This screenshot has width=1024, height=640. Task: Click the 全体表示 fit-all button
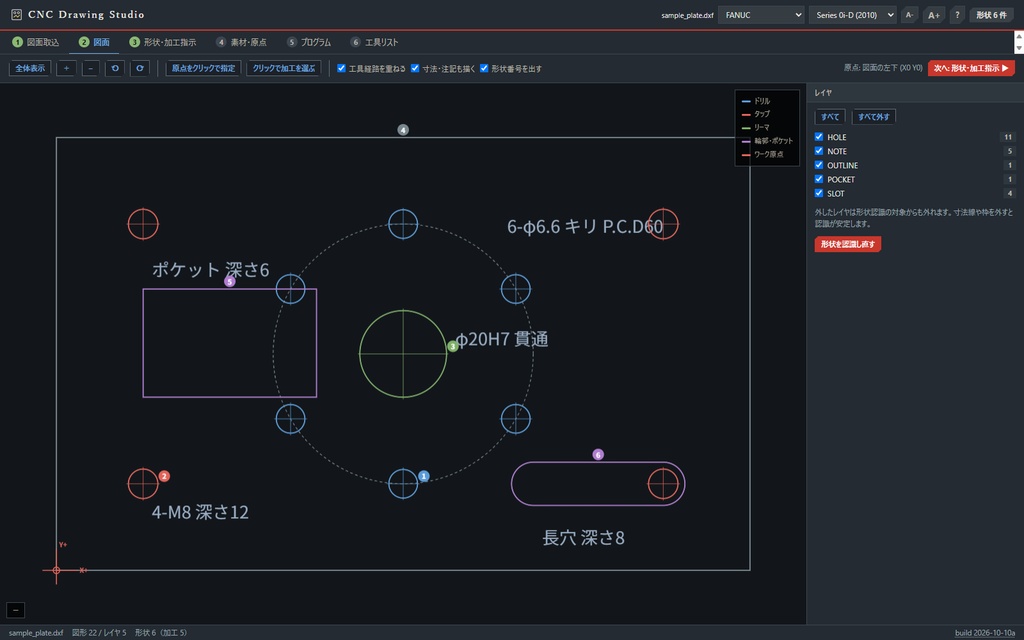point(30,68)
